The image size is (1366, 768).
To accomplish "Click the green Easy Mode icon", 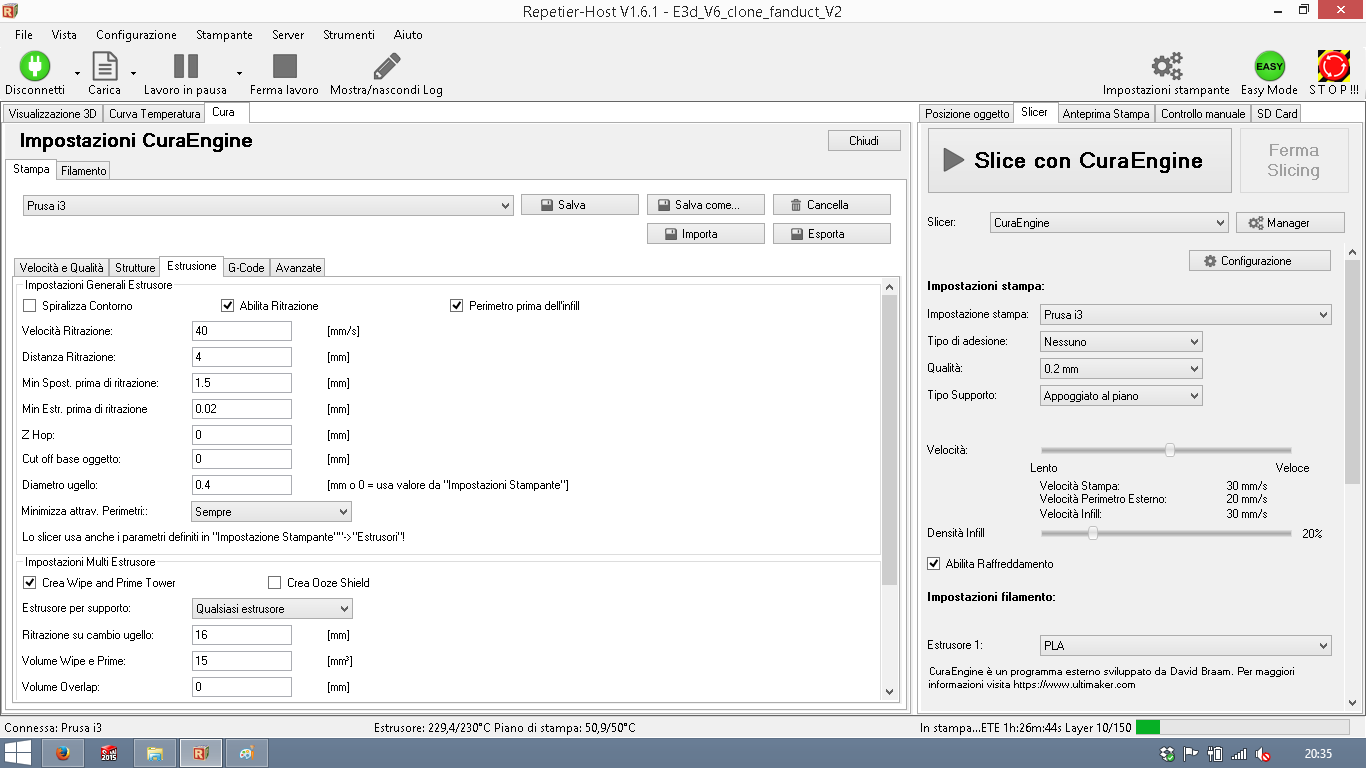I will tap(1269, 66).
